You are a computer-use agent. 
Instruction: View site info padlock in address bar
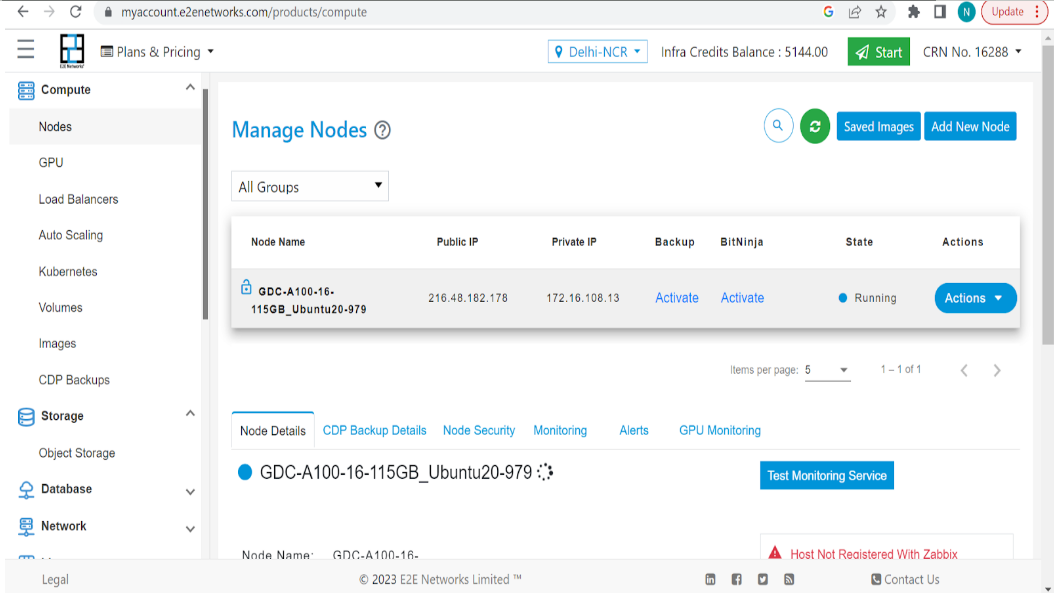(x=108, y=12)
